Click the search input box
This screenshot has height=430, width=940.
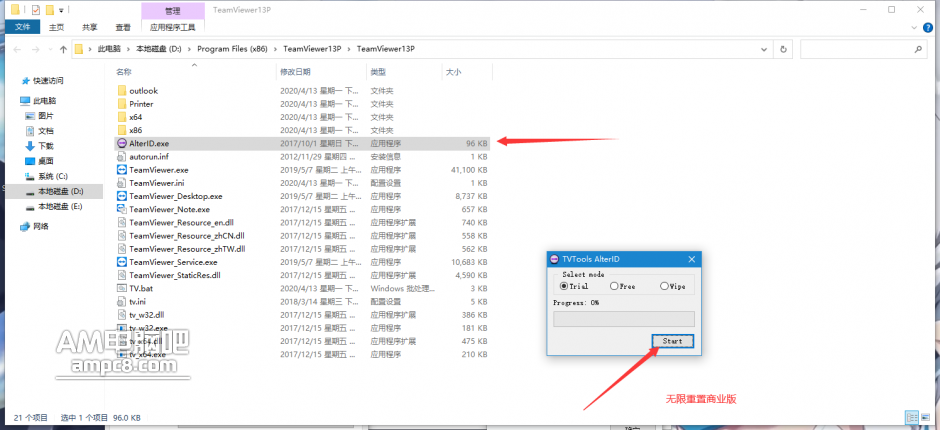click(863, 49)
